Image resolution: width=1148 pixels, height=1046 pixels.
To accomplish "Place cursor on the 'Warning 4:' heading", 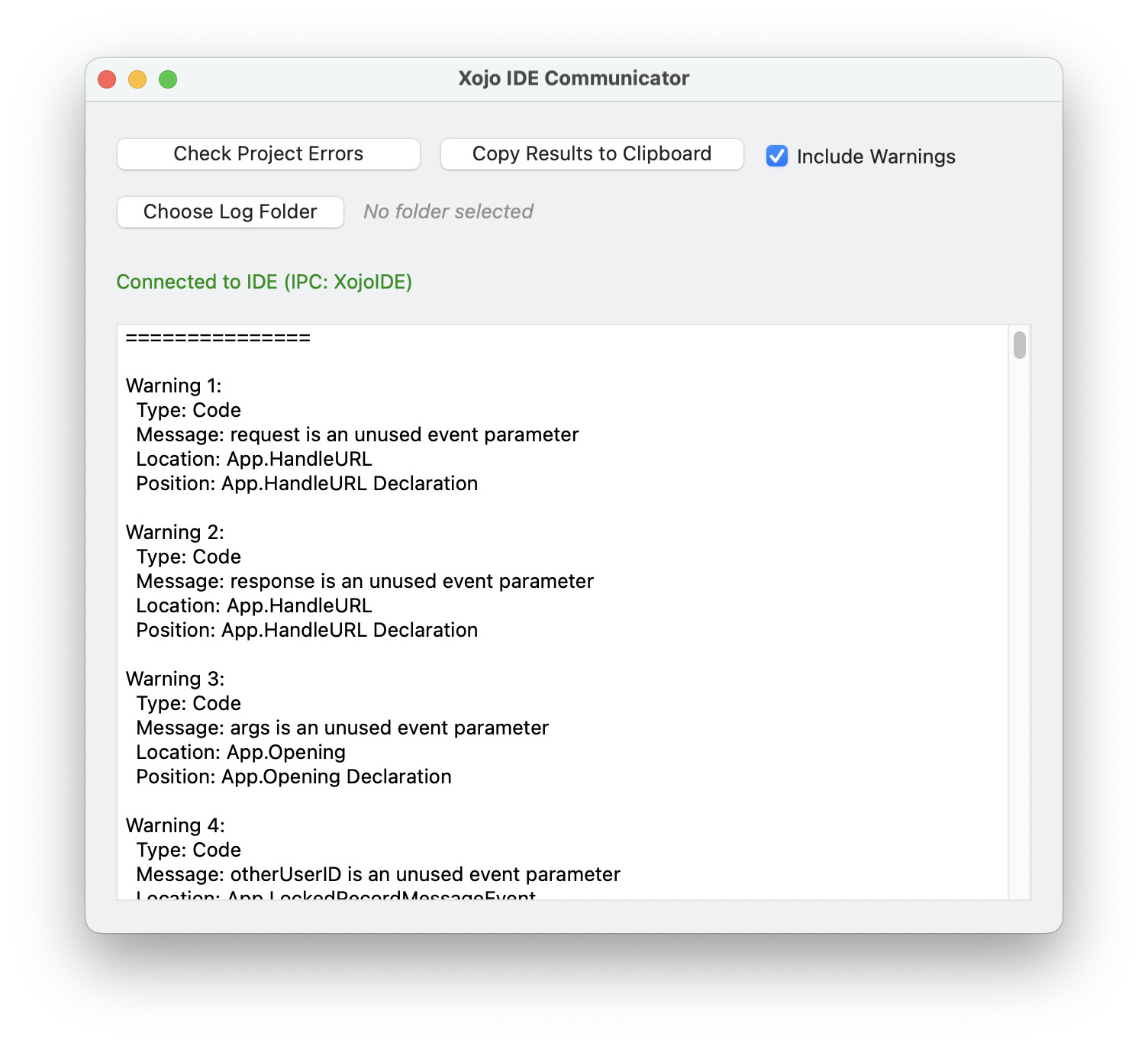I will (175, 825).
